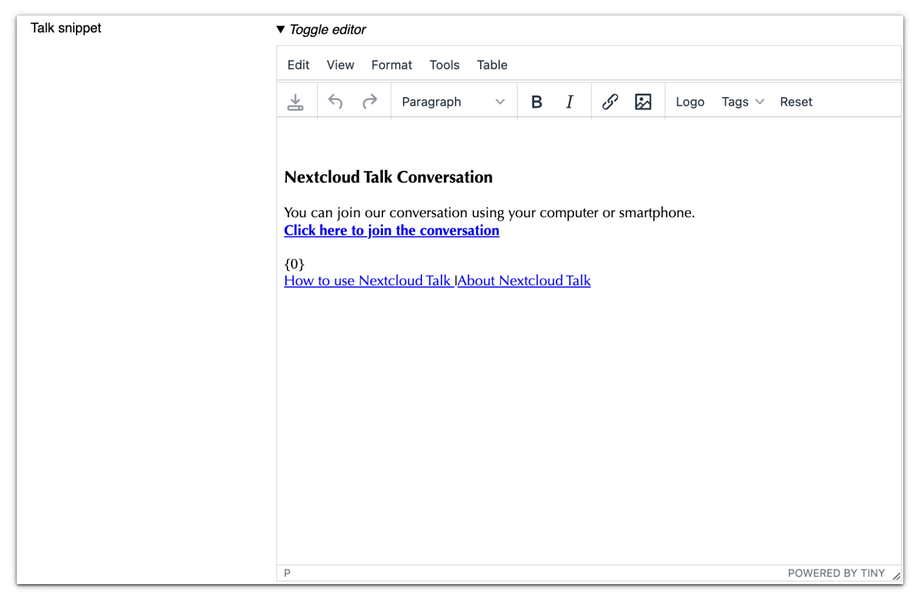The width and height of the screenshot is (920, 602).
Task: Click the sentence about joining via computer
Action: click(489, 212)
